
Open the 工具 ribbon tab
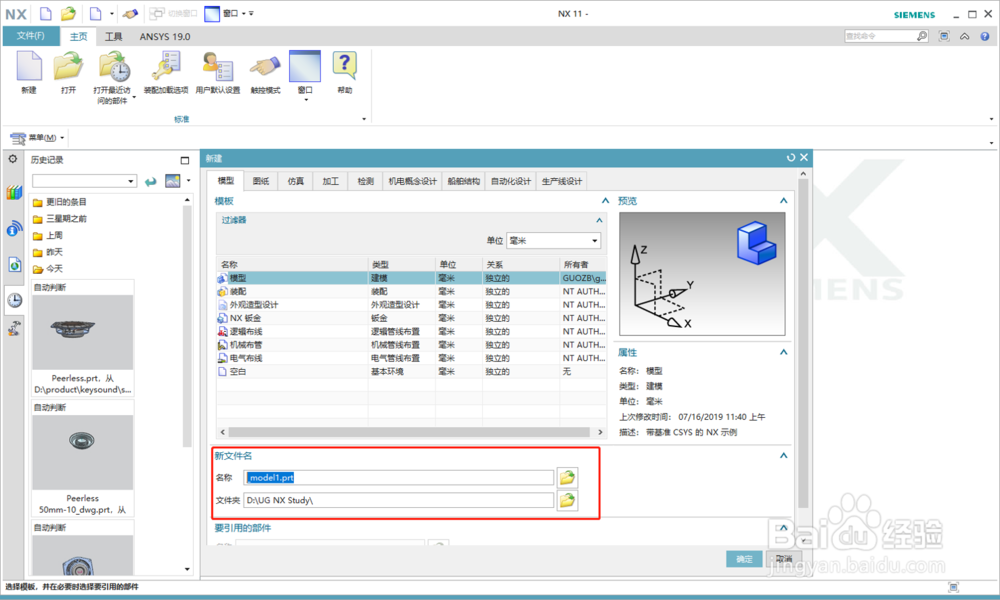114,36
